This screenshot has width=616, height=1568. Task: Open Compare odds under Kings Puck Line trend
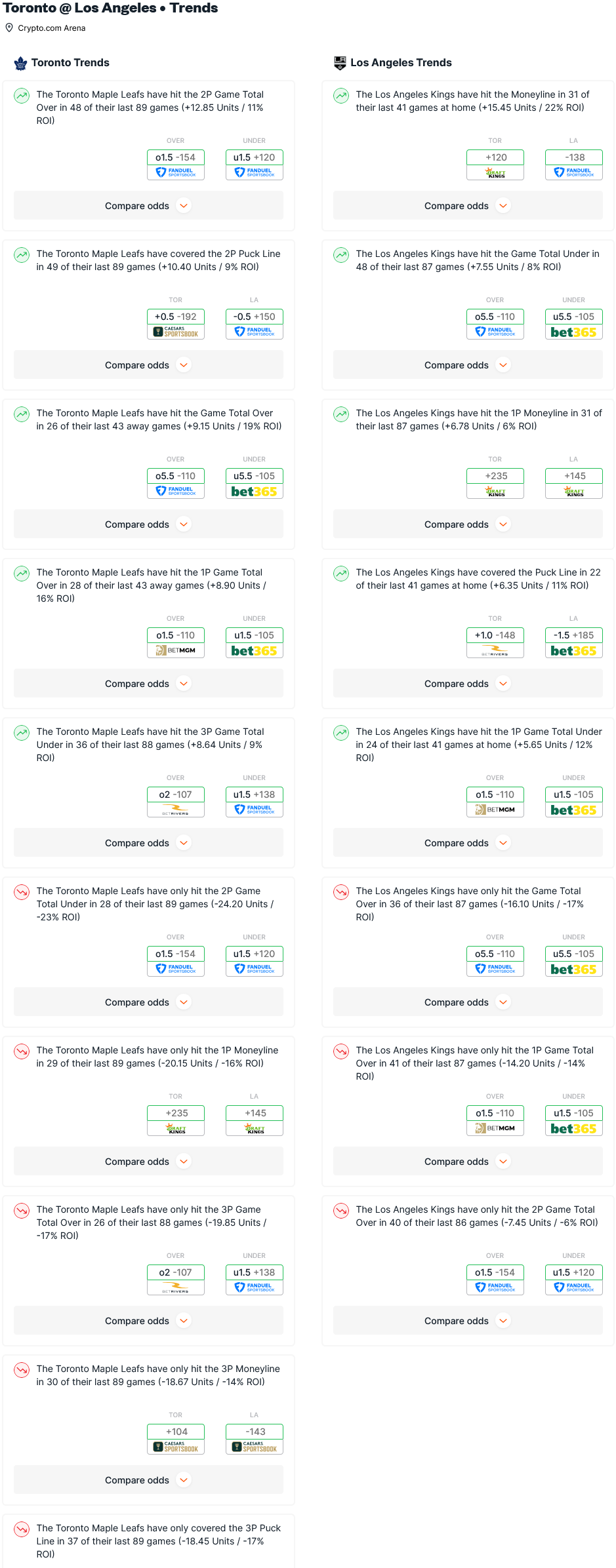(x=468, y=684)
